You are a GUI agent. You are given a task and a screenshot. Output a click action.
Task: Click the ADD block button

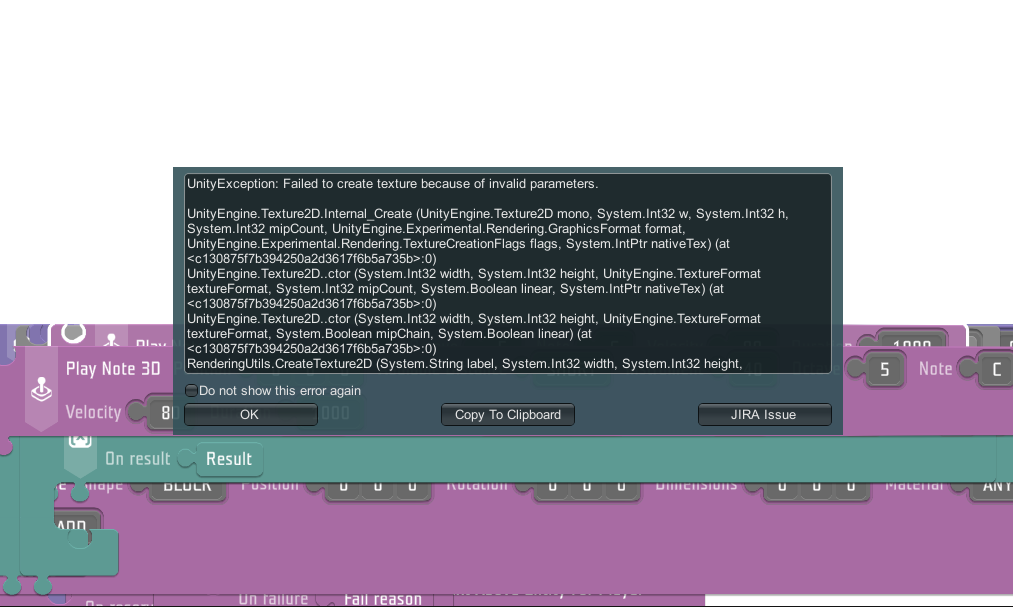[x=71, y=526]
